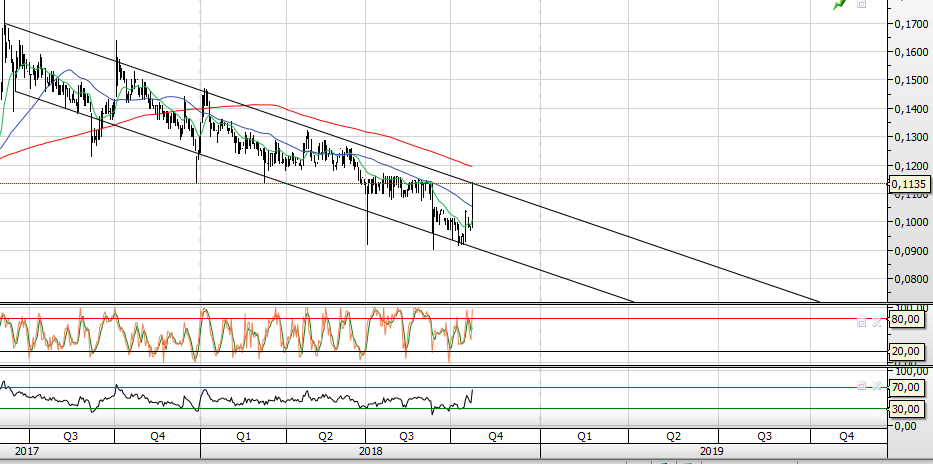The image size is (933, 464).
Task: Click the 2018 year label
Action: tap(370, 452)
